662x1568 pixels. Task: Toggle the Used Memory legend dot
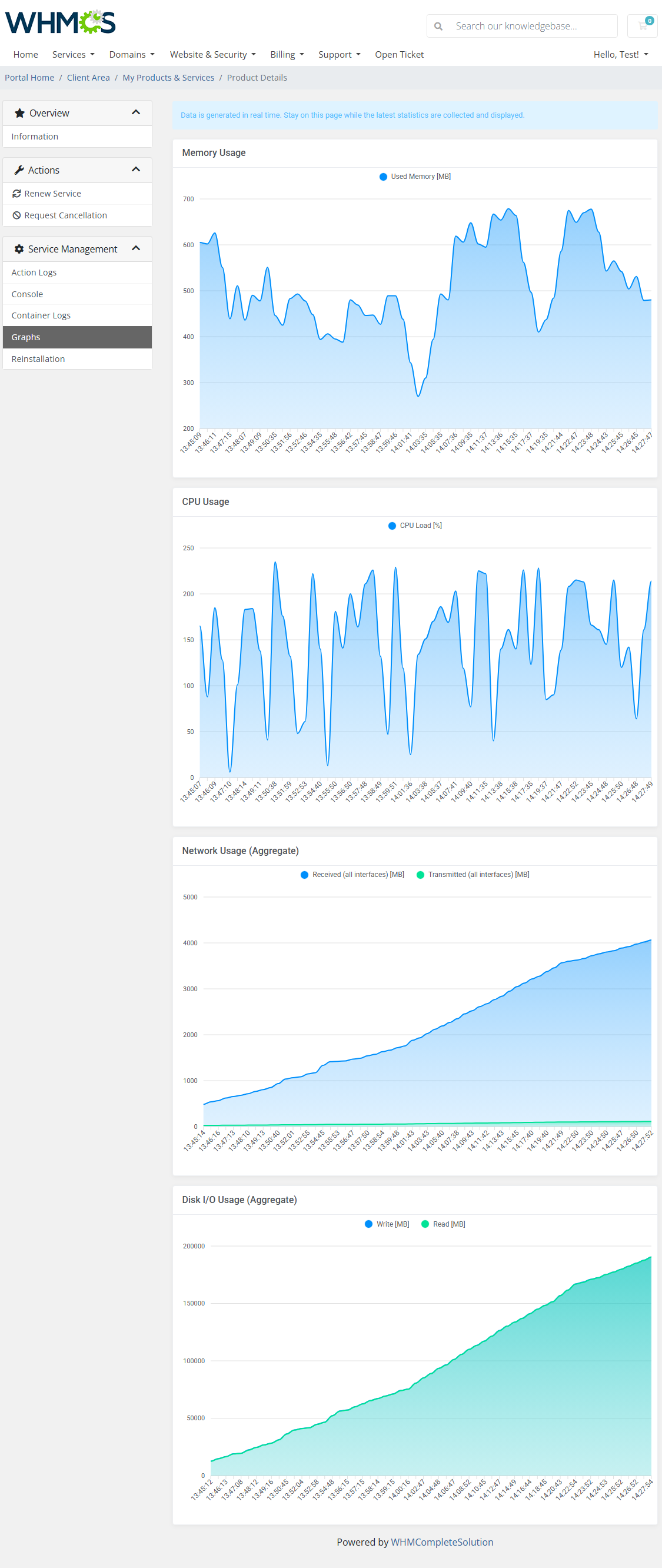point(383,177)
